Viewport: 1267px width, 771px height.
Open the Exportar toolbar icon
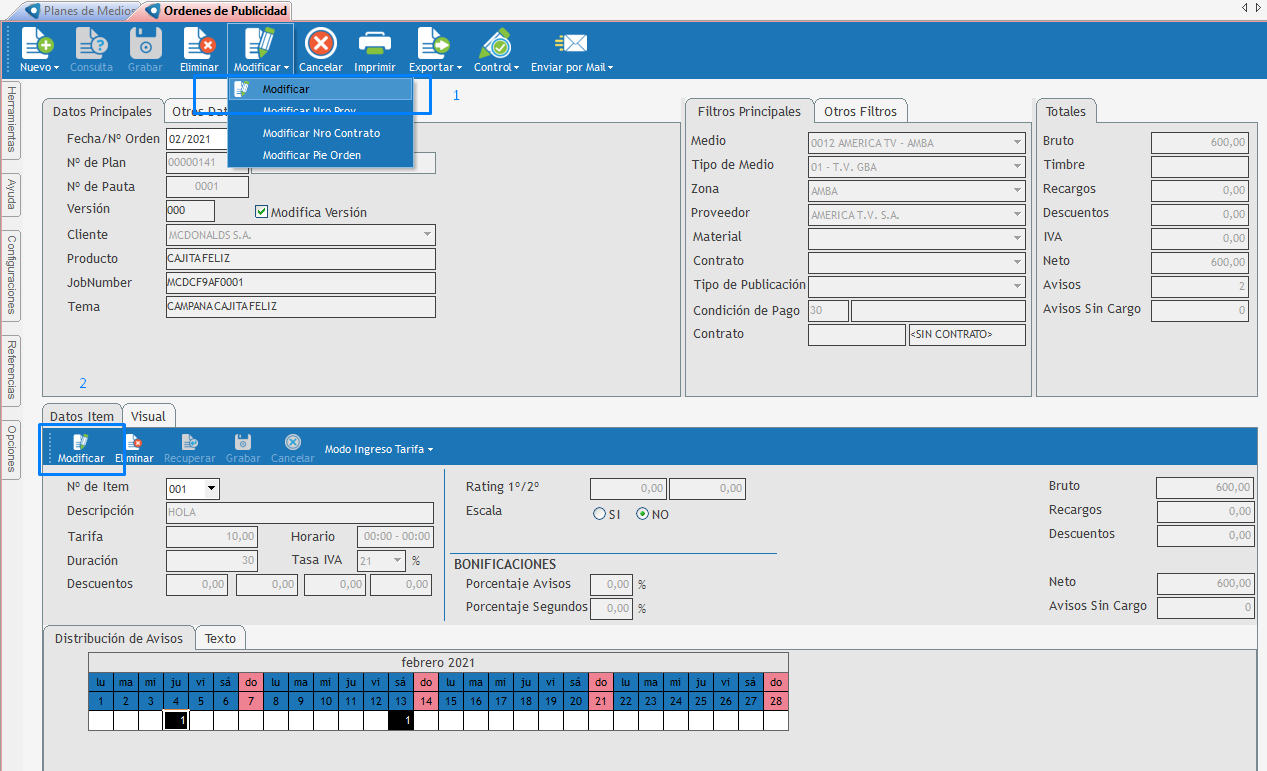435,45
